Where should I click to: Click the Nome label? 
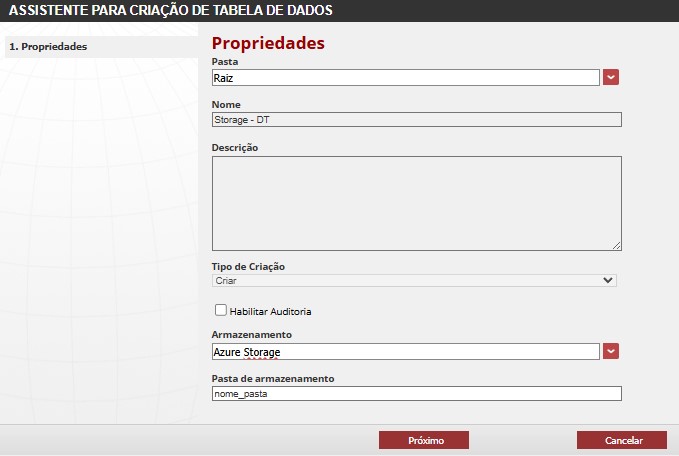(x=226, y=105)
